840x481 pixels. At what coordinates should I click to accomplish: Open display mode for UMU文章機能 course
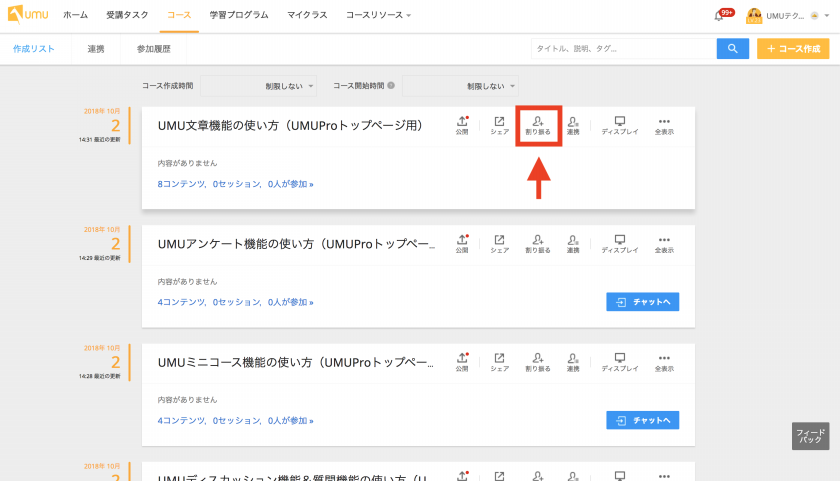[x=620, y=125]
